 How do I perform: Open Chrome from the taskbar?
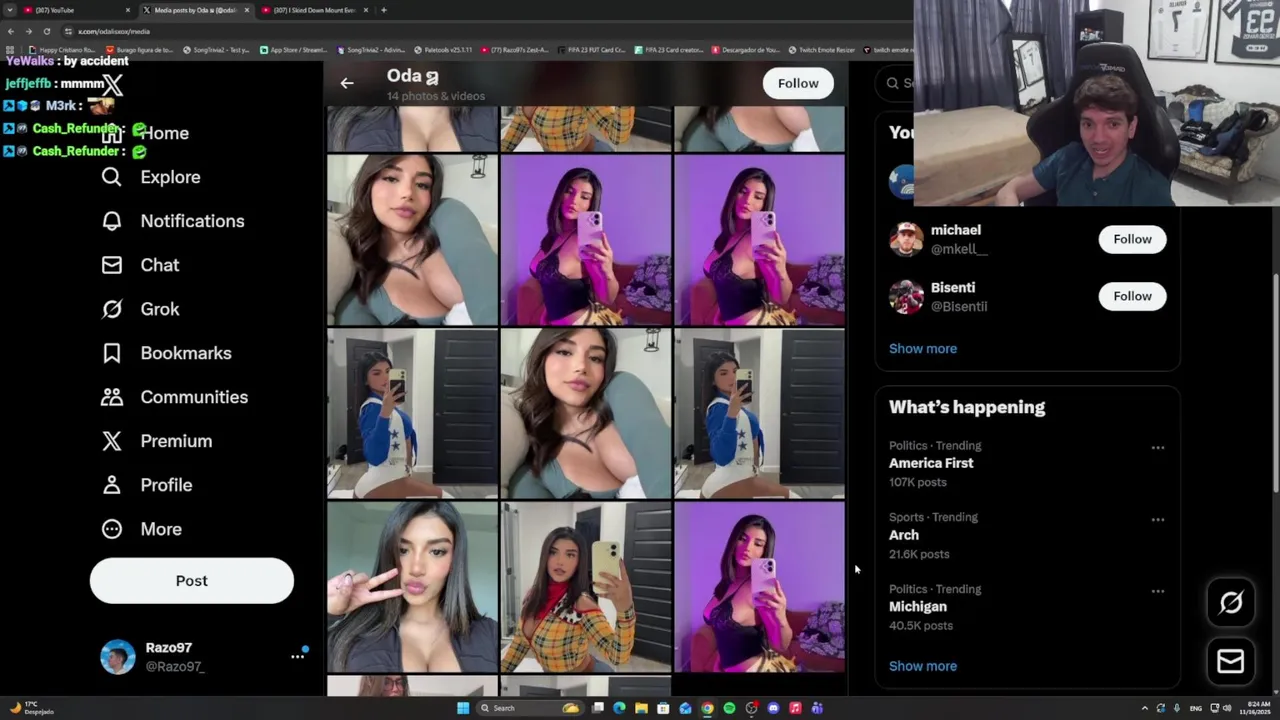[x=707, y=708]
